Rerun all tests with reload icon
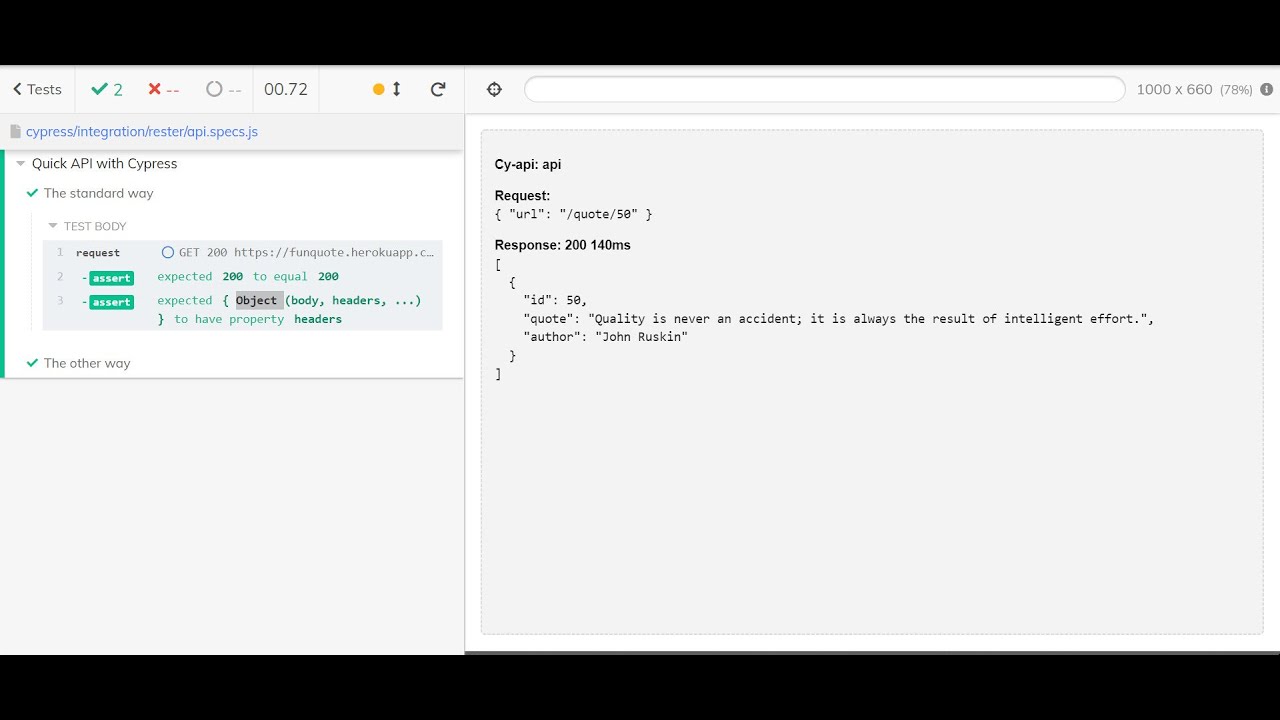 click(x=438, y=89)
